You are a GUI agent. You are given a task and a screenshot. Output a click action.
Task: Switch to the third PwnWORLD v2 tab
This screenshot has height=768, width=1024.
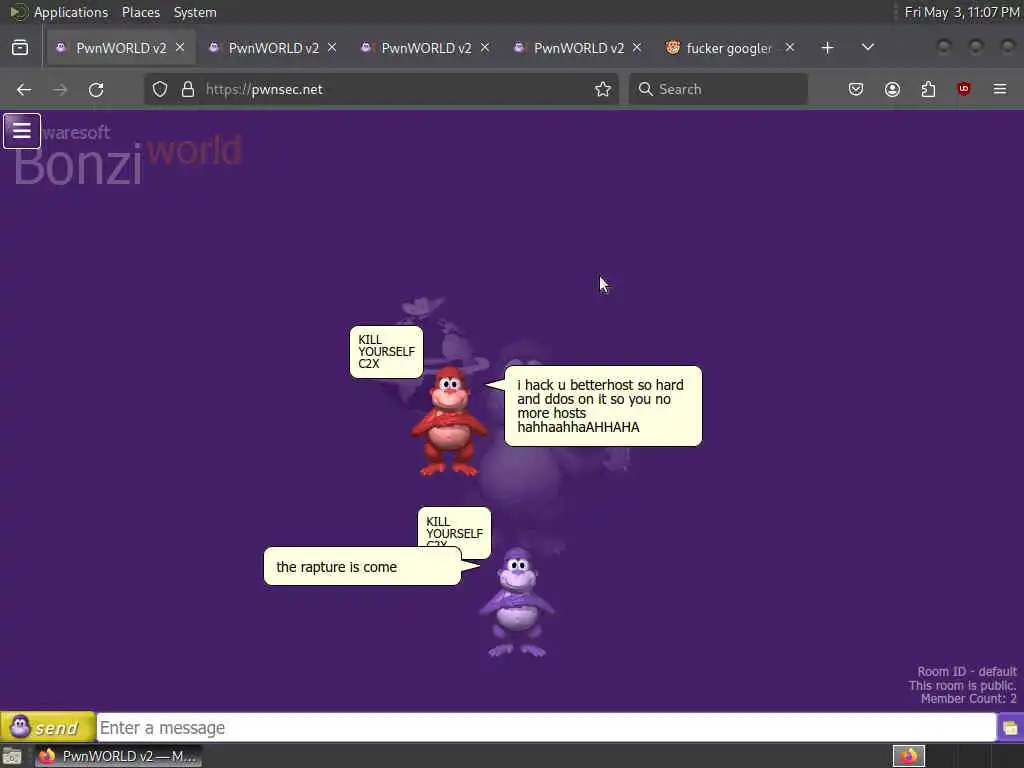(x=426, y=48)
